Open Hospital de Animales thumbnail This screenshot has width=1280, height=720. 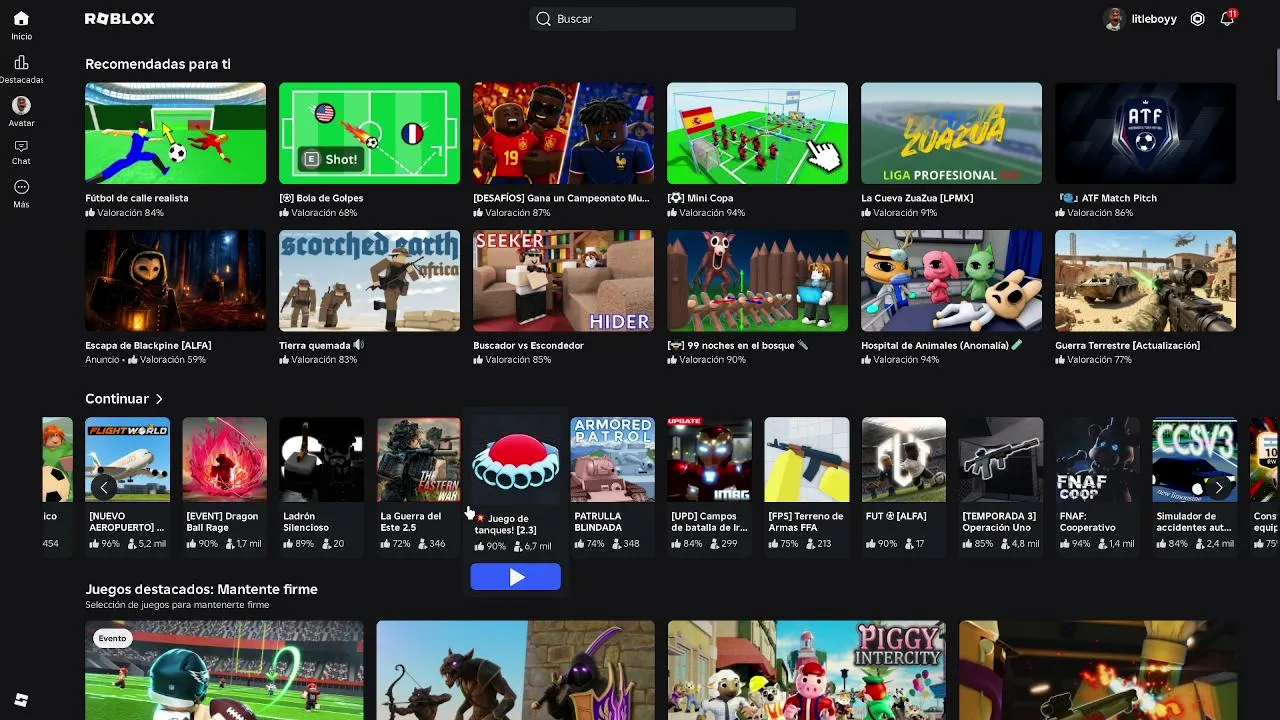coord(951,281)
